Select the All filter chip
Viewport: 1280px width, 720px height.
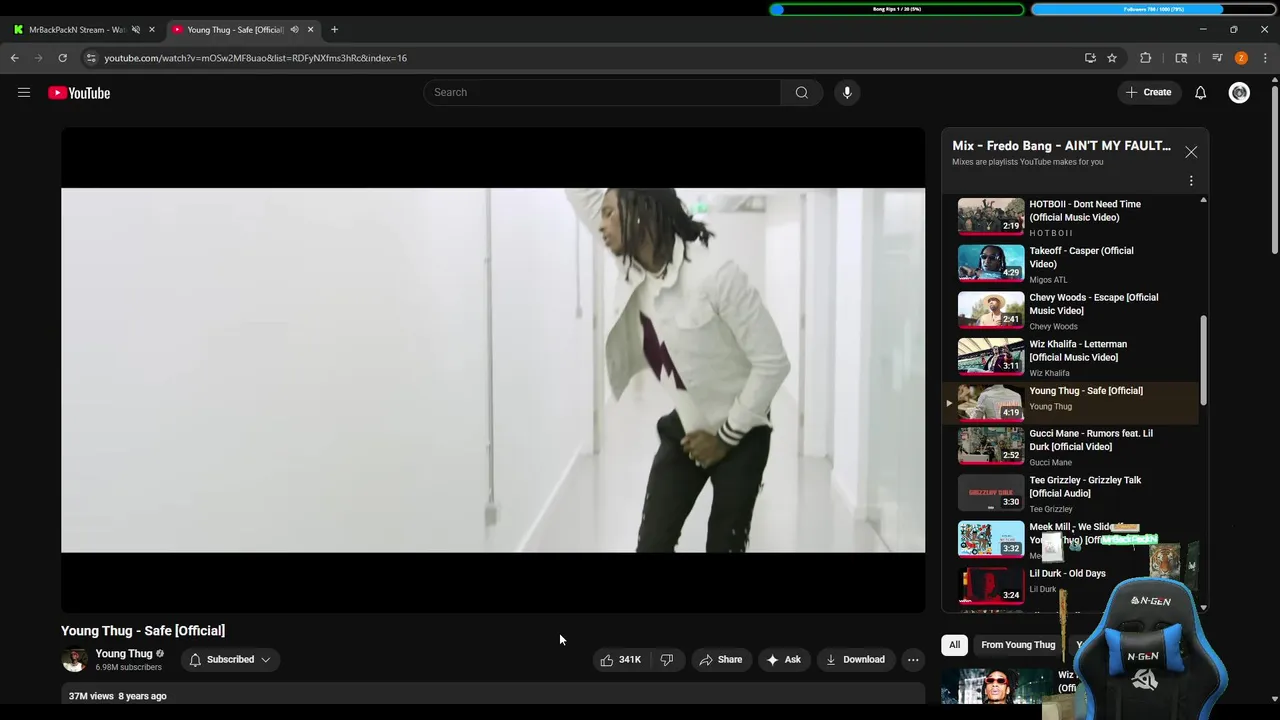pyautogui.click(x=954, y=645)
